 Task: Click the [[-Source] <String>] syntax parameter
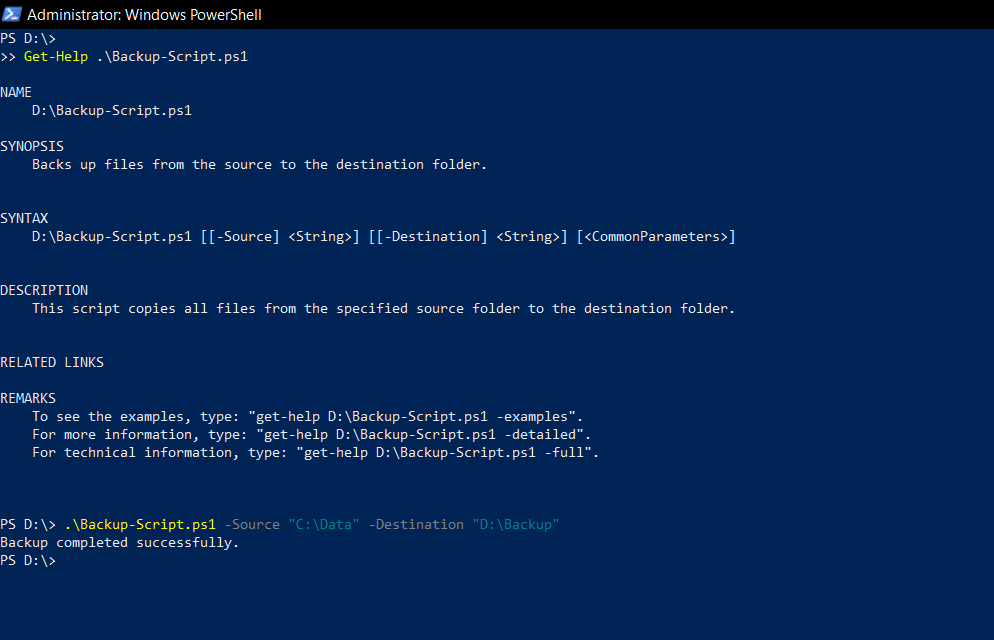[280, 236]
